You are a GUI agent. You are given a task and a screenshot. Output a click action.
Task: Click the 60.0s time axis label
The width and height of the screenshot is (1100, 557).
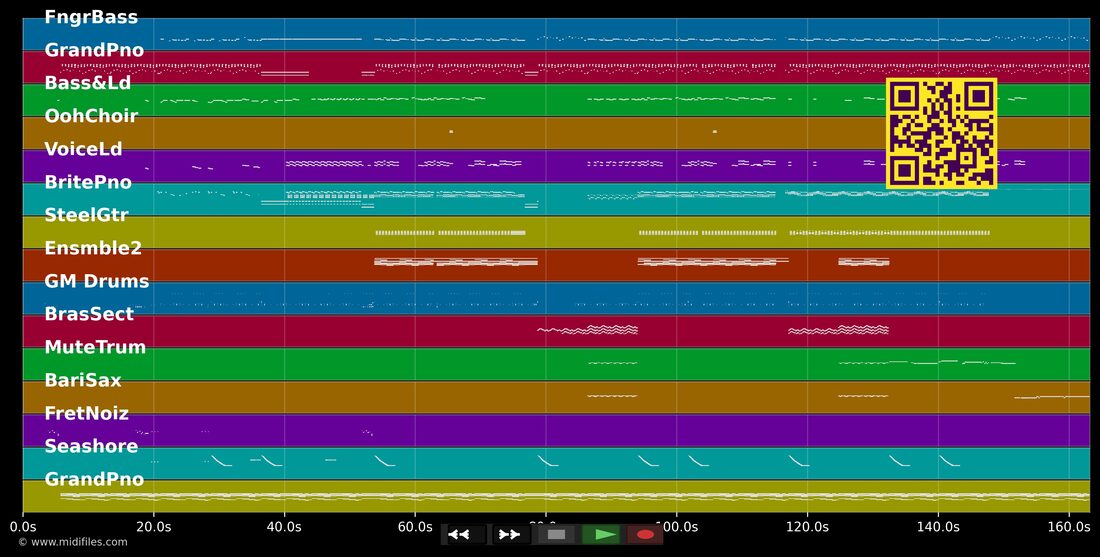(415, 525)
